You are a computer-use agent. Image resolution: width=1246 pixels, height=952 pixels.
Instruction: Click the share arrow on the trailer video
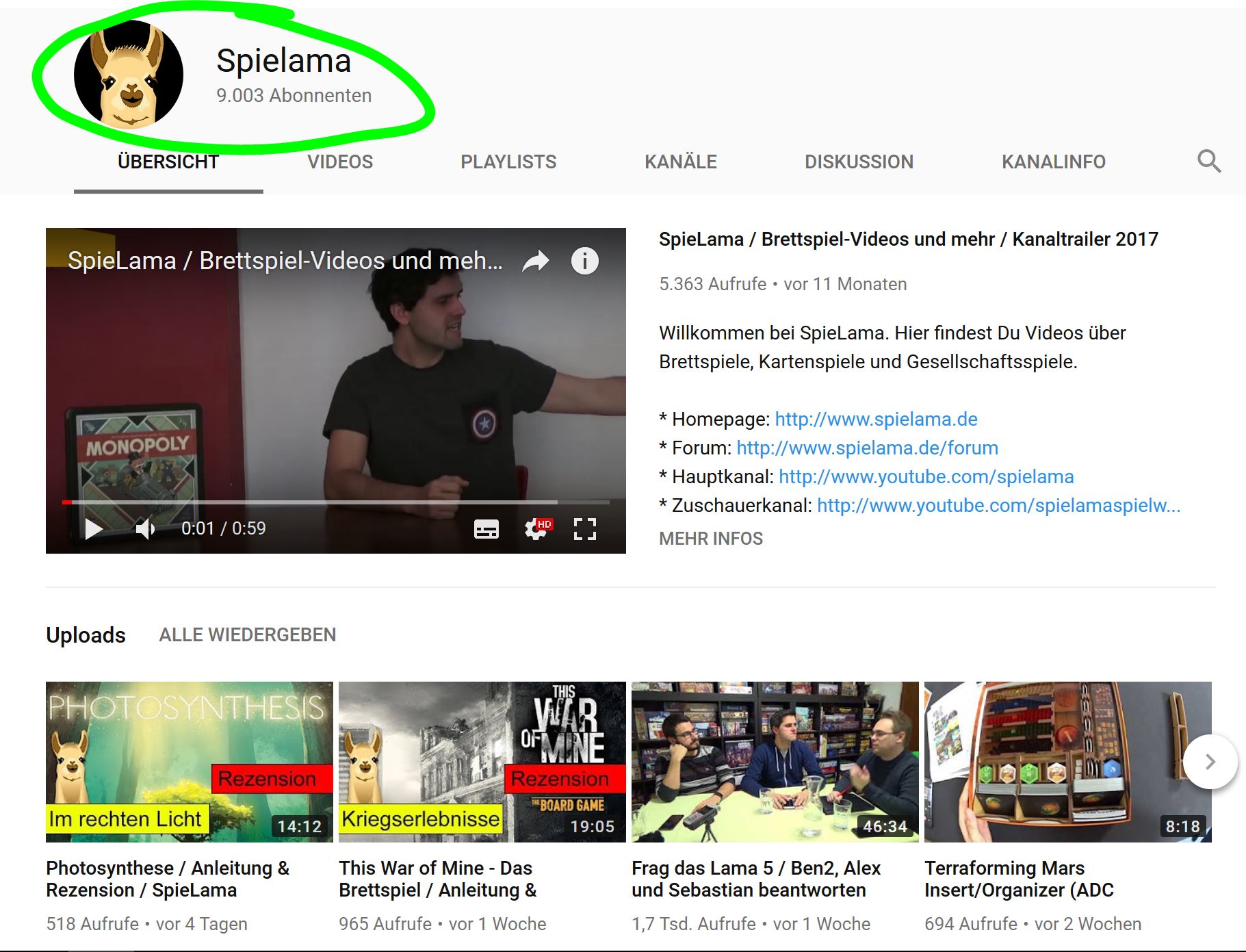(536, 261)
